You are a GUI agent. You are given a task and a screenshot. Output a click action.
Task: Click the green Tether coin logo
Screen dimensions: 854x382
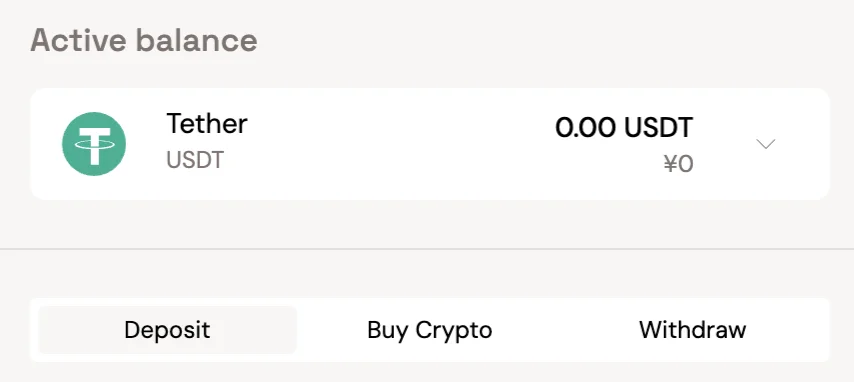(x=94, y=144)
